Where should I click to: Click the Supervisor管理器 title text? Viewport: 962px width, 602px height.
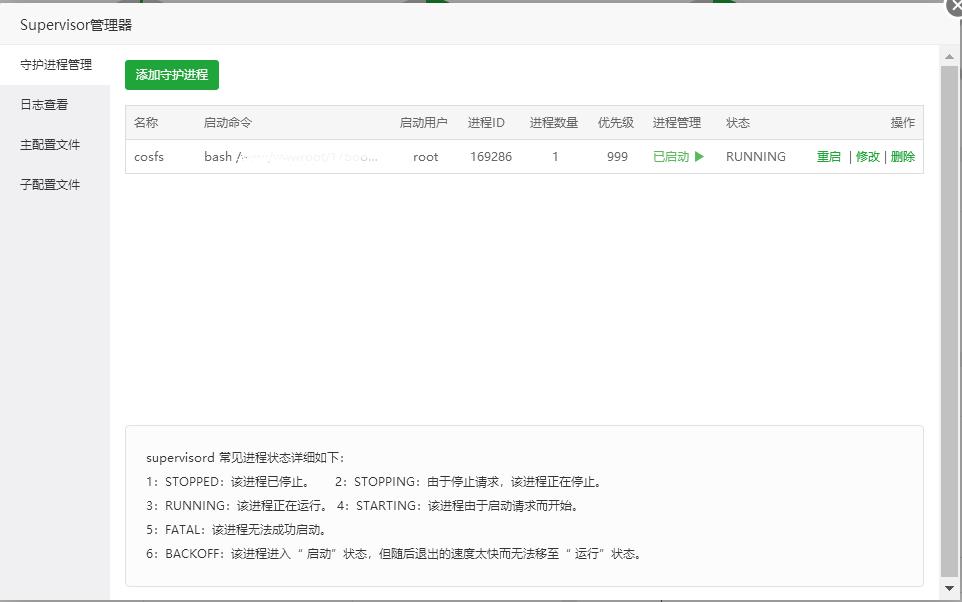[76, 25]
